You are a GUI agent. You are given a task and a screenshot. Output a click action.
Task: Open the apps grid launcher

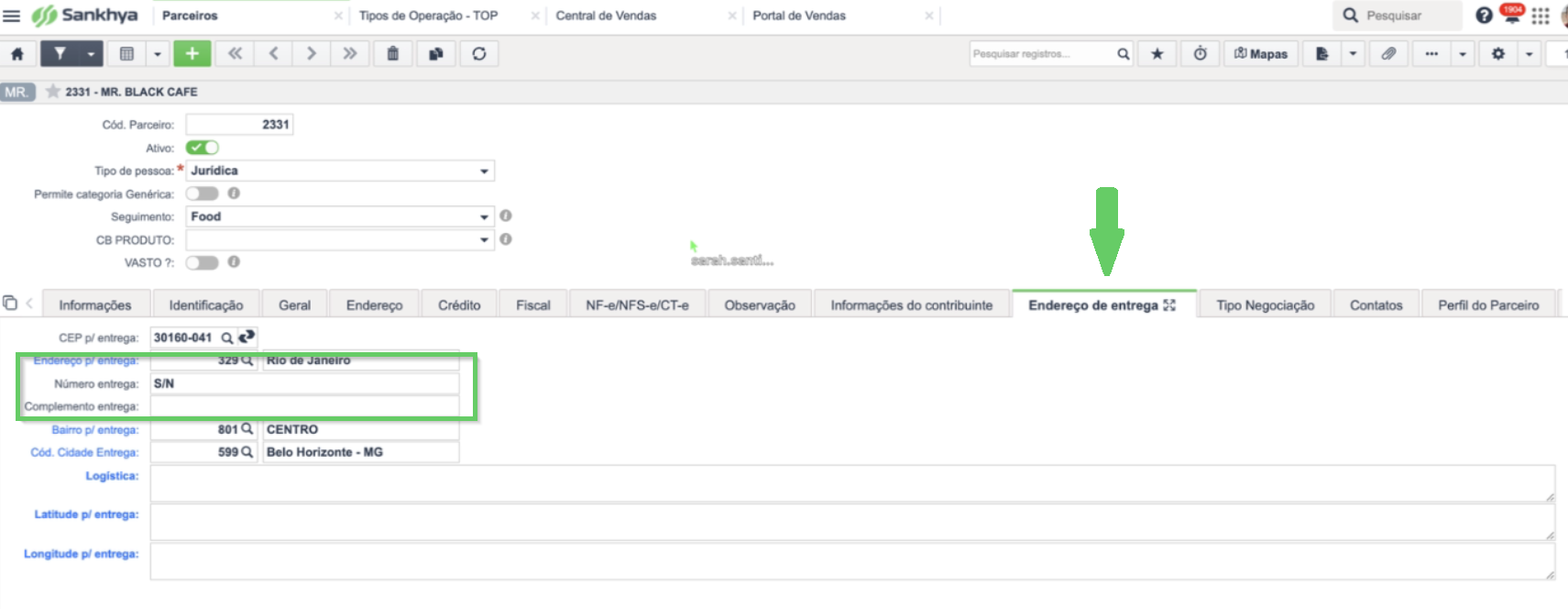(x=1541, y=16)
